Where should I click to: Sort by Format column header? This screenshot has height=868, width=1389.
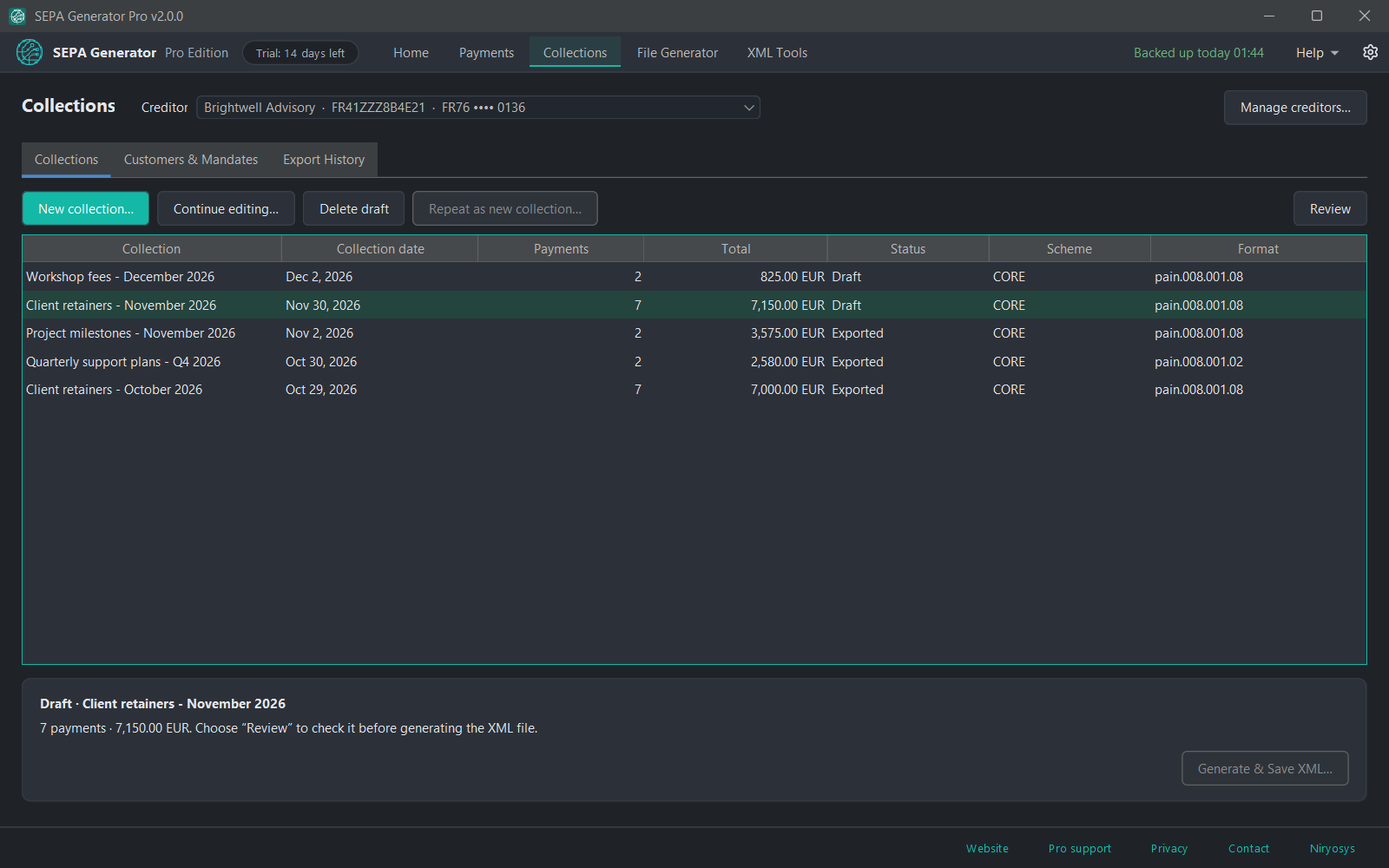(1258, 249)
